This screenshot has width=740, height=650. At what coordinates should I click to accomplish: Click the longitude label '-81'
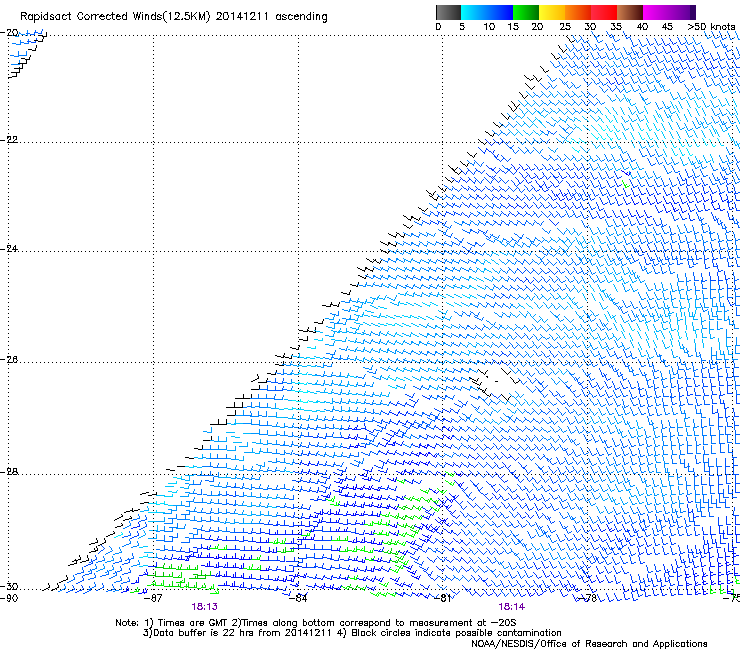[x=442, y=599]
